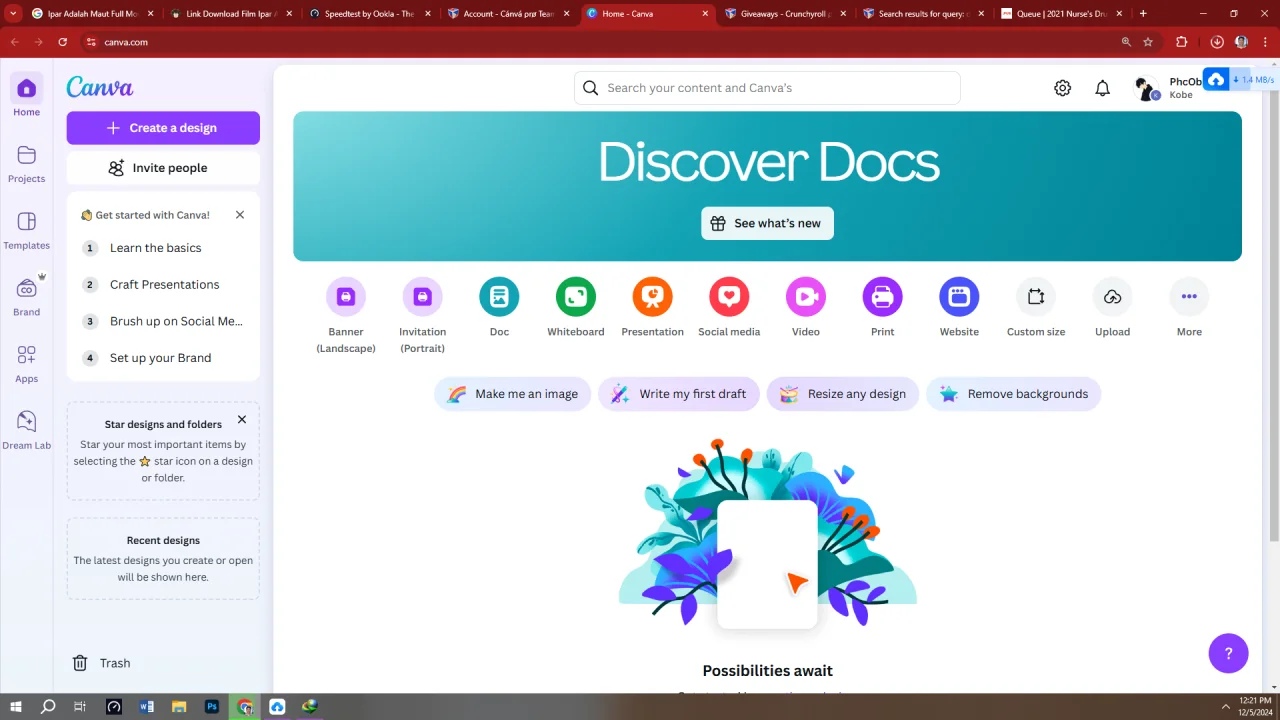Open the Home sidebar icon

[27, 89]
